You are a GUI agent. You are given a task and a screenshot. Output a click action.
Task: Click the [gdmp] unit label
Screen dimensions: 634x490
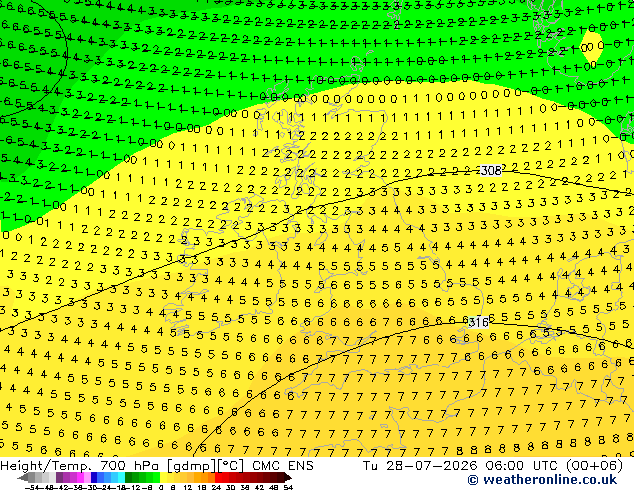(x=191, y=466)
